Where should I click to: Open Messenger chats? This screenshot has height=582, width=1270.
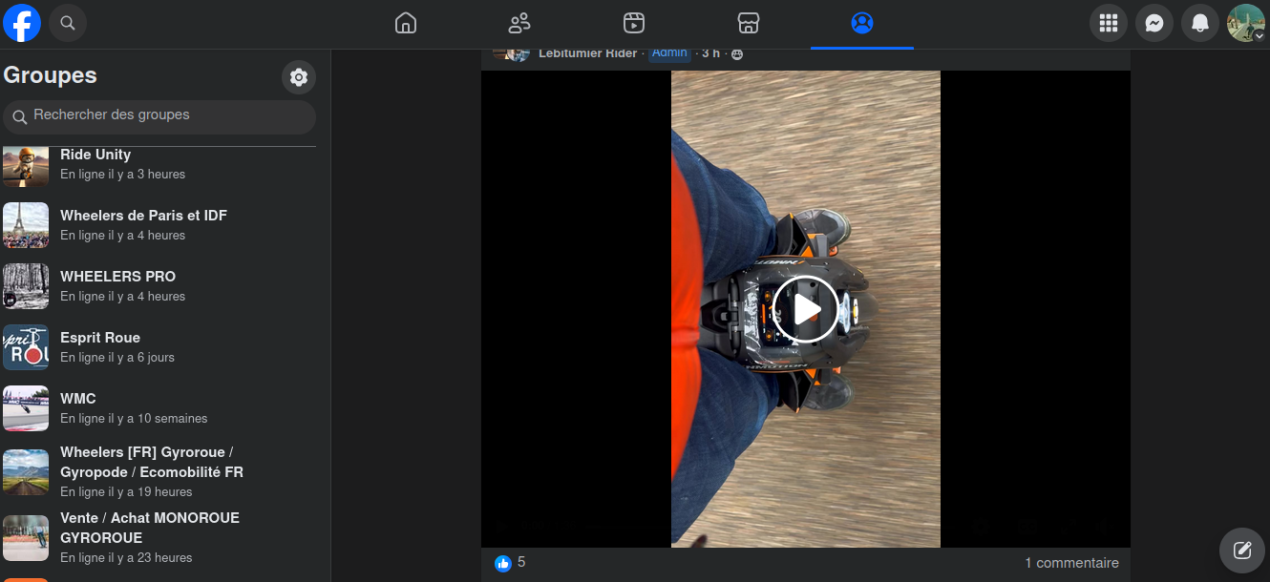click(1154, 23)
